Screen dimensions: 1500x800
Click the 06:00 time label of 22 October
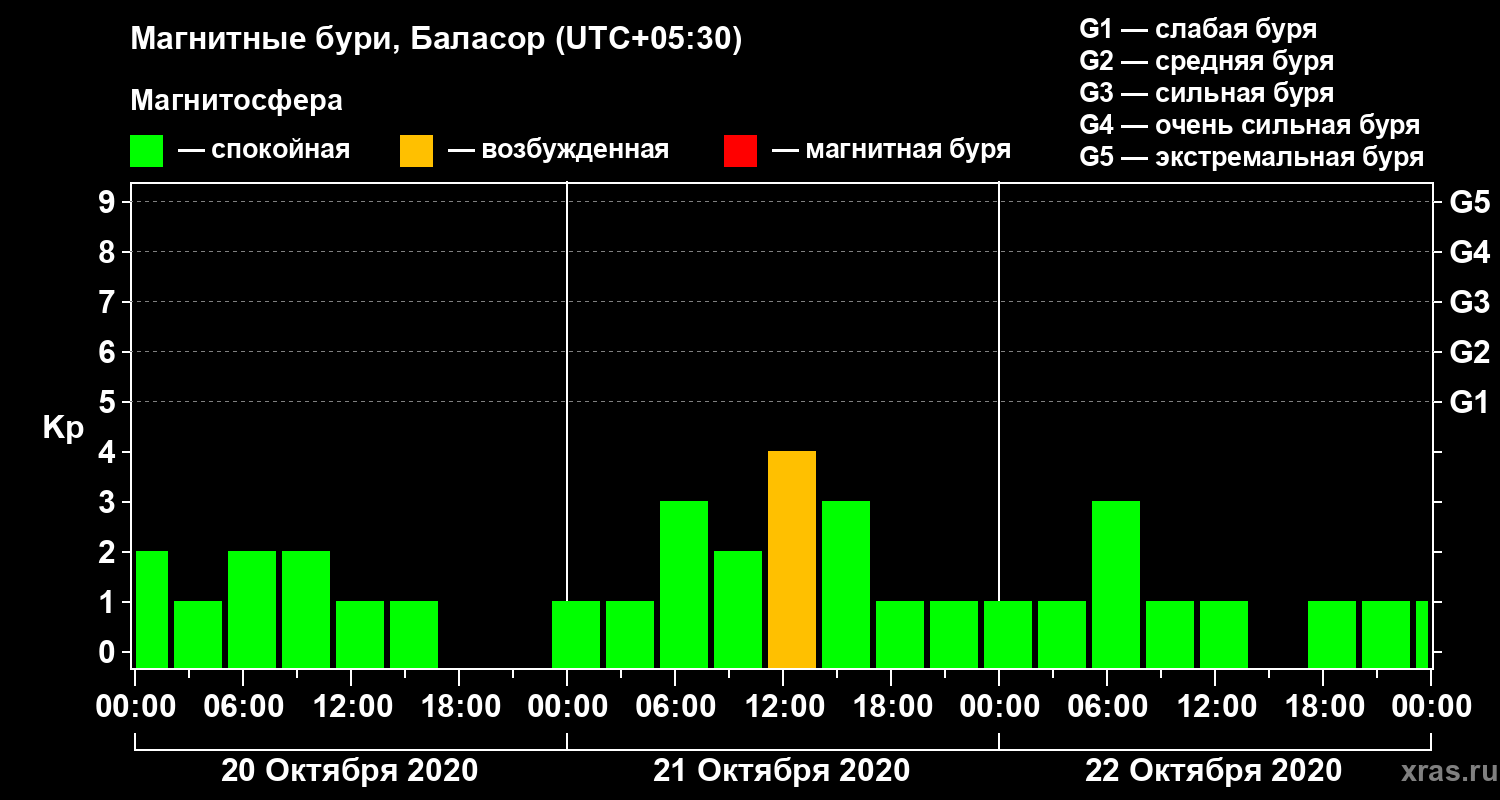click(1107, 707)
